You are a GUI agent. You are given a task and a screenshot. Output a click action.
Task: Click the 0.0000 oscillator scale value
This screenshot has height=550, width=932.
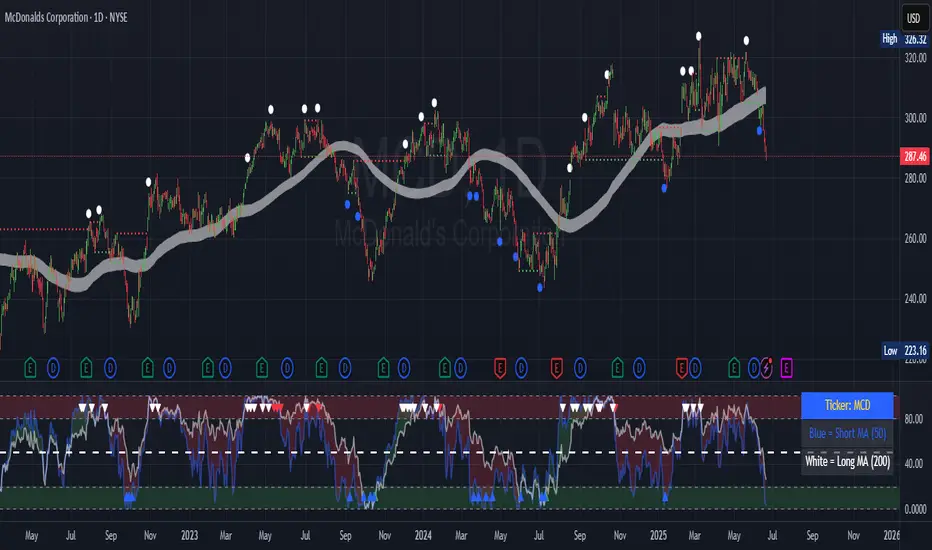click(915, 509)
